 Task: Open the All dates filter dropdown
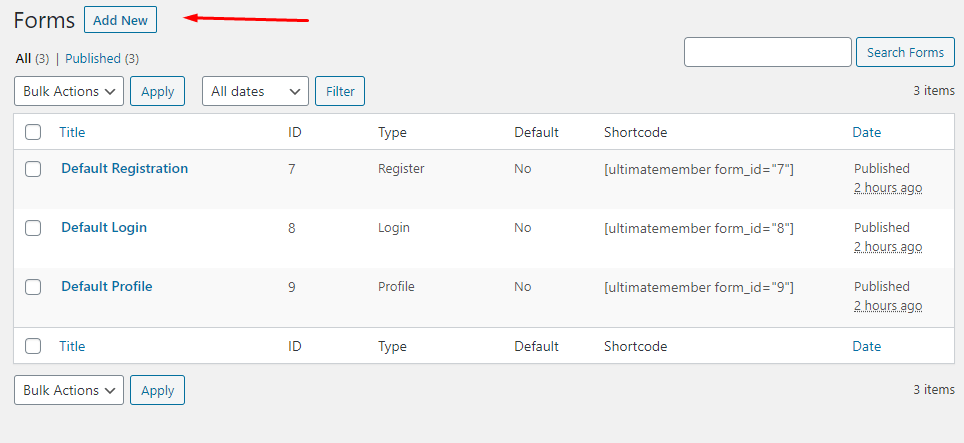click(x=255, y=91)
